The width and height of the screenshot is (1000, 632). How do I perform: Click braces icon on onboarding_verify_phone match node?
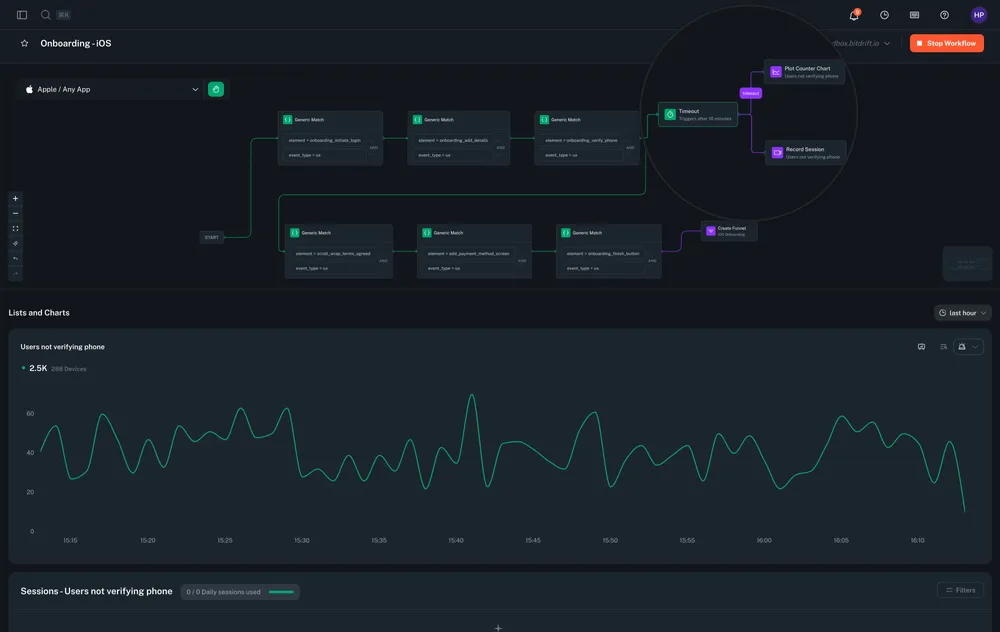544,120
